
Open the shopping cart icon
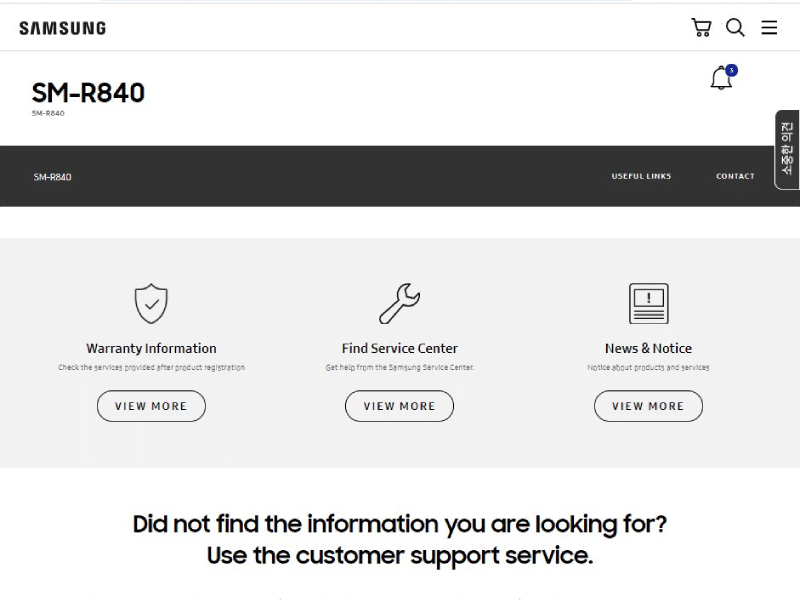(x=701, y=28)
